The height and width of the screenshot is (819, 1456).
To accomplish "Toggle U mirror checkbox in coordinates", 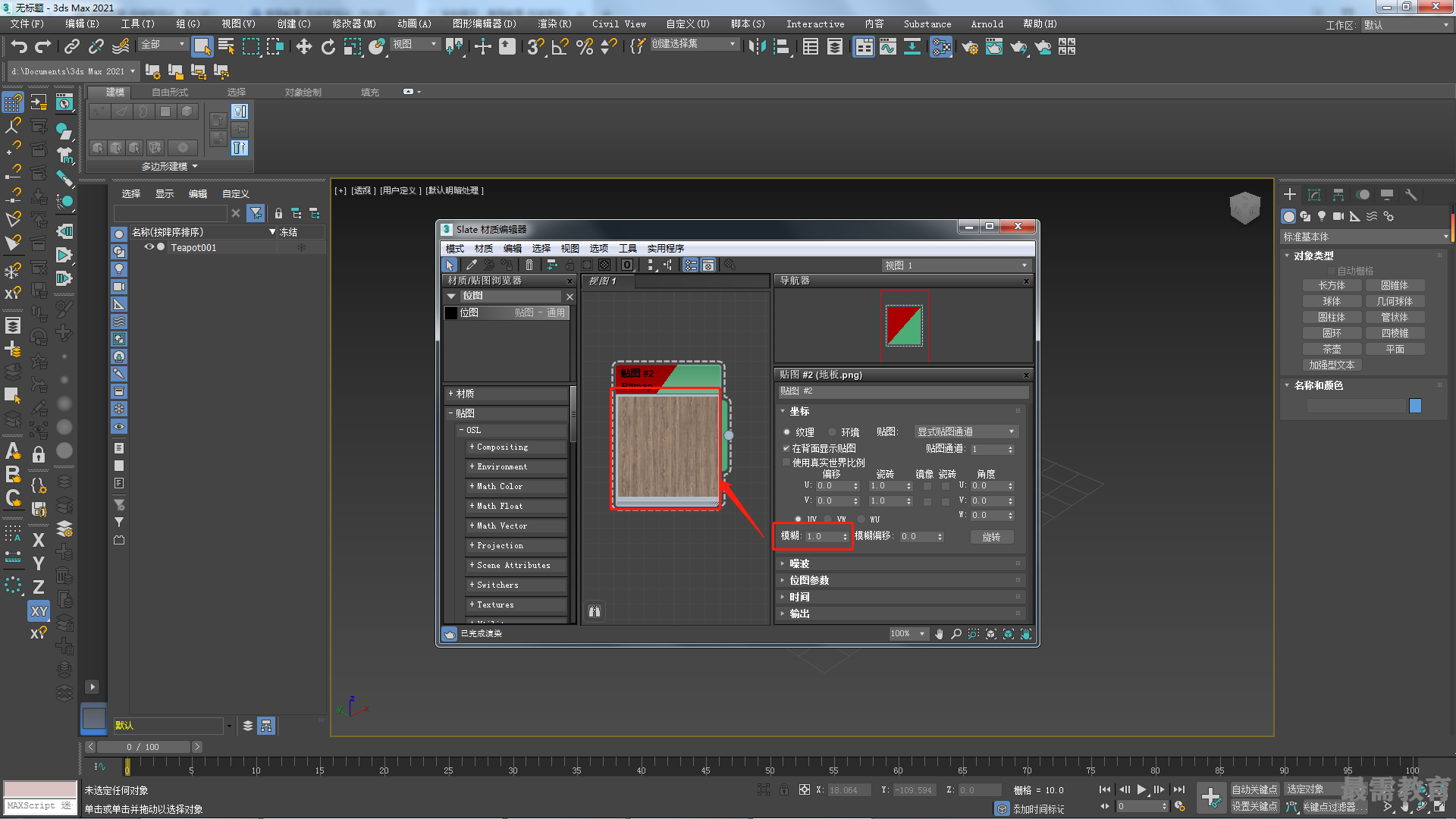I will pos(927,486).
